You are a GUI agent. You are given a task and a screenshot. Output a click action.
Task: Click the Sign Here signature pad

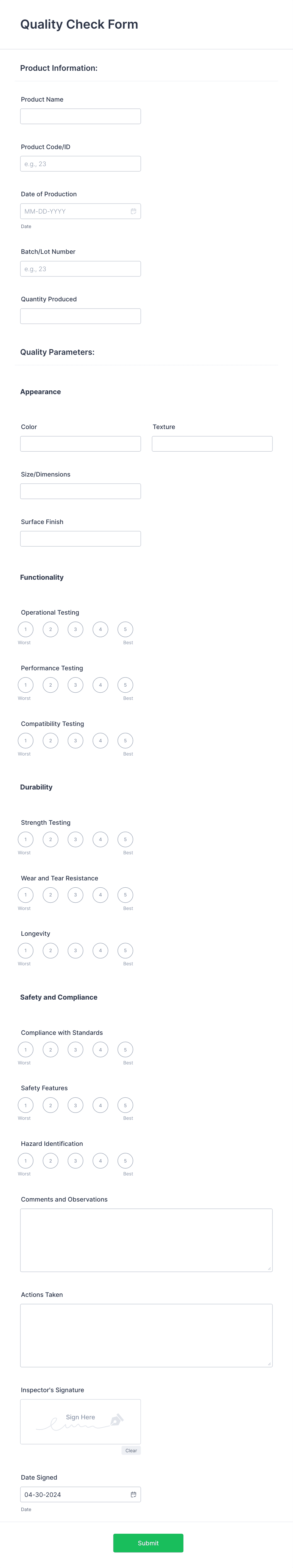tap(80, 1421)
